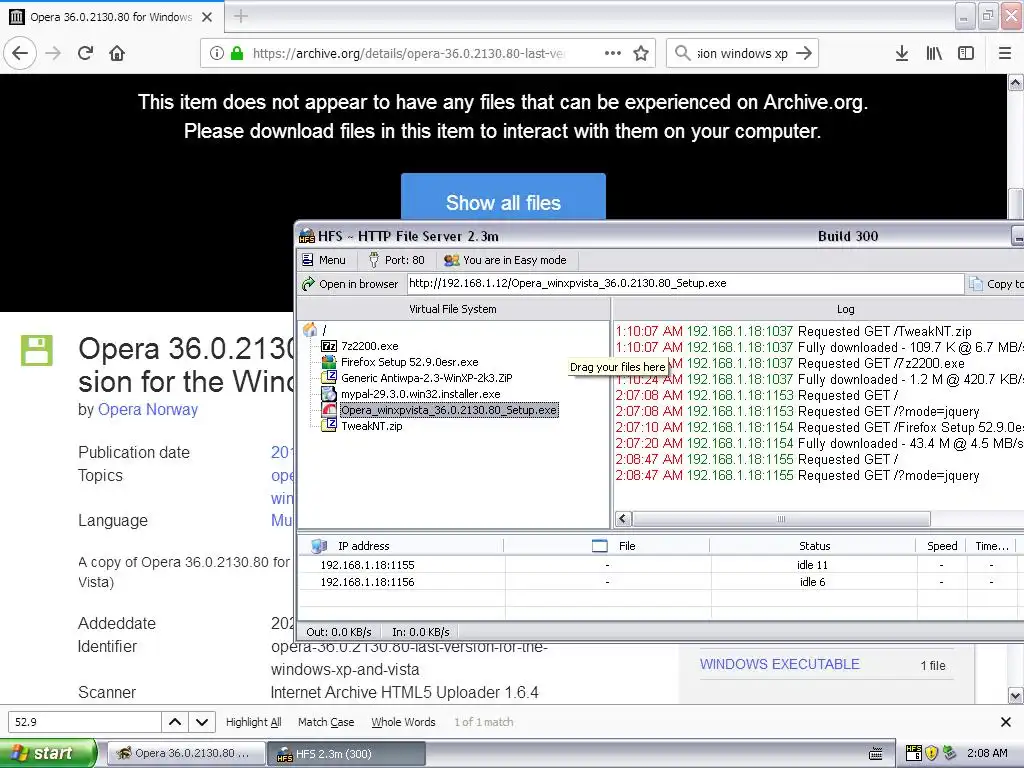
Task: Click the search magnifier icon
Action: 682,53
